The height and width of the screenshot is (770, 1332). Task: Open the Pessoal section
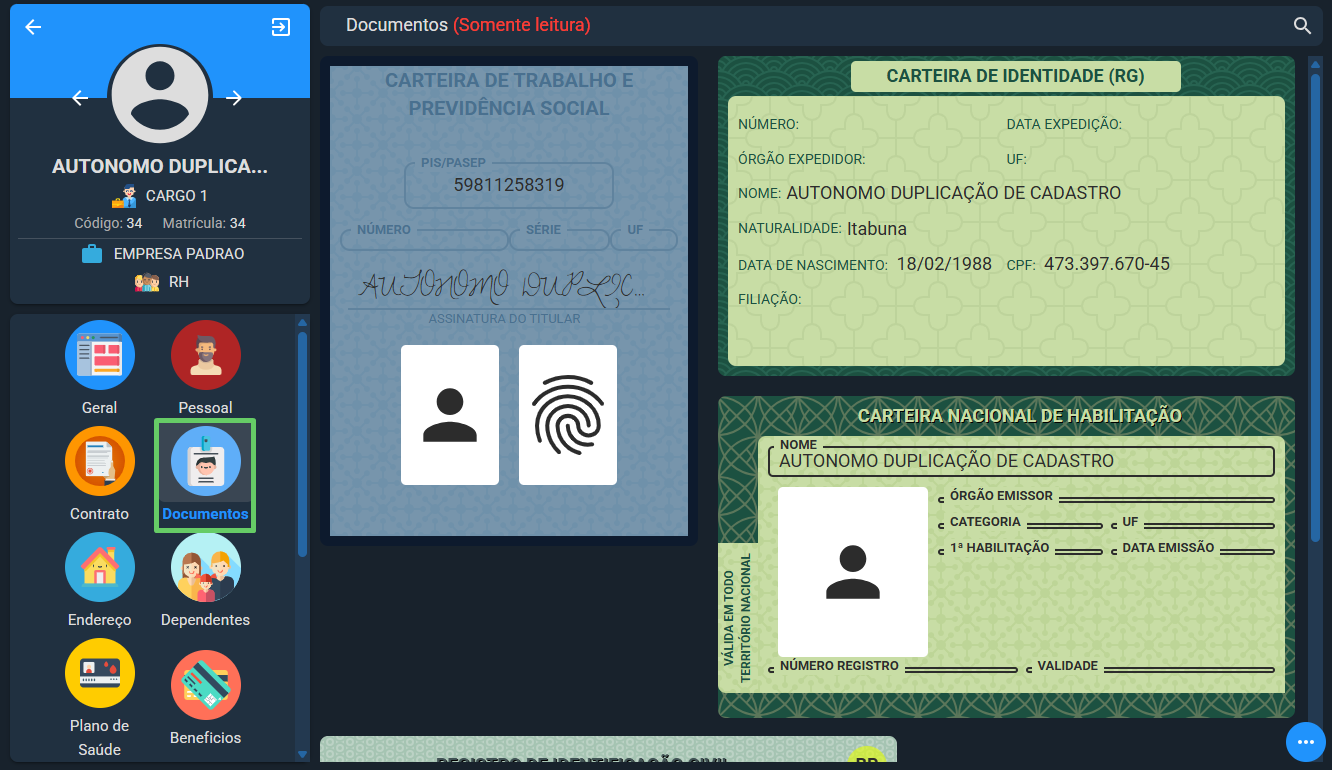205,368
